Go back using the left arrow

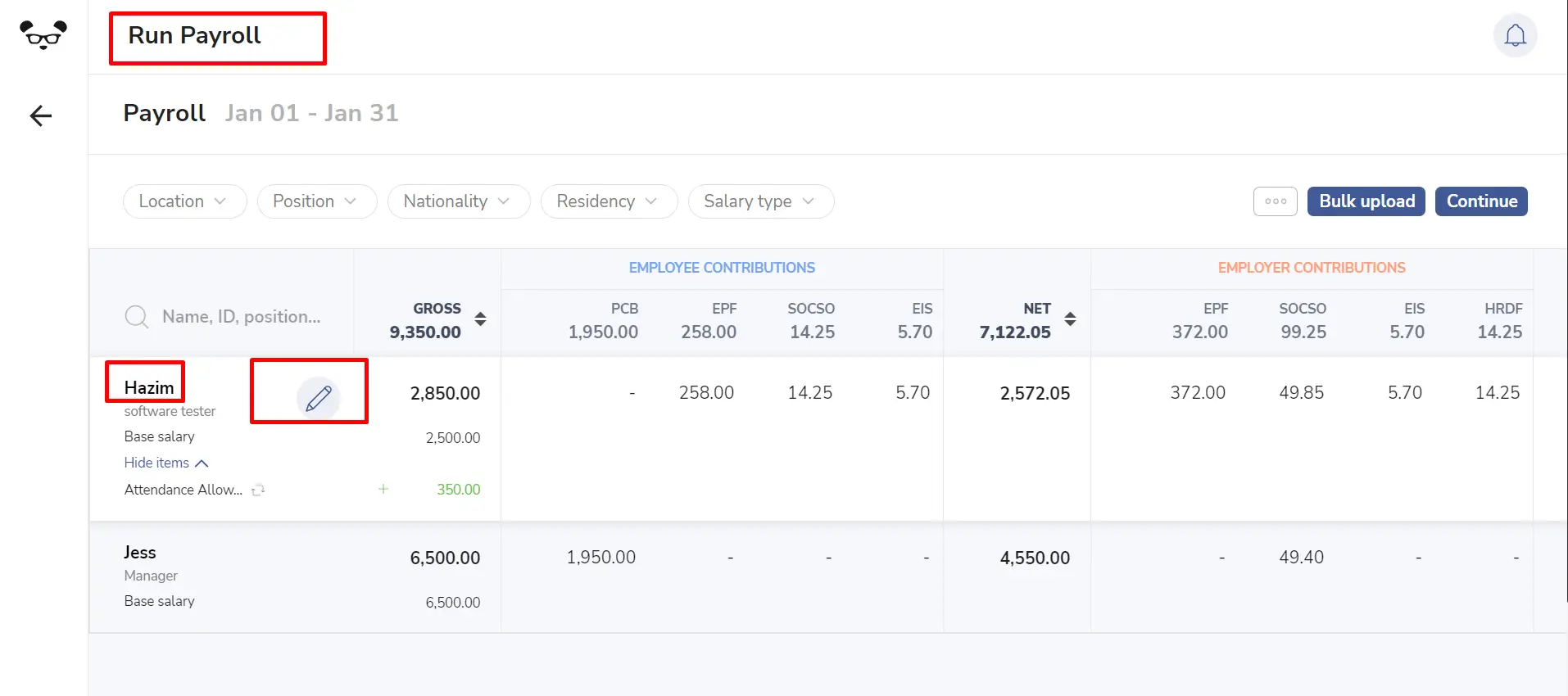tap(41, 116)
